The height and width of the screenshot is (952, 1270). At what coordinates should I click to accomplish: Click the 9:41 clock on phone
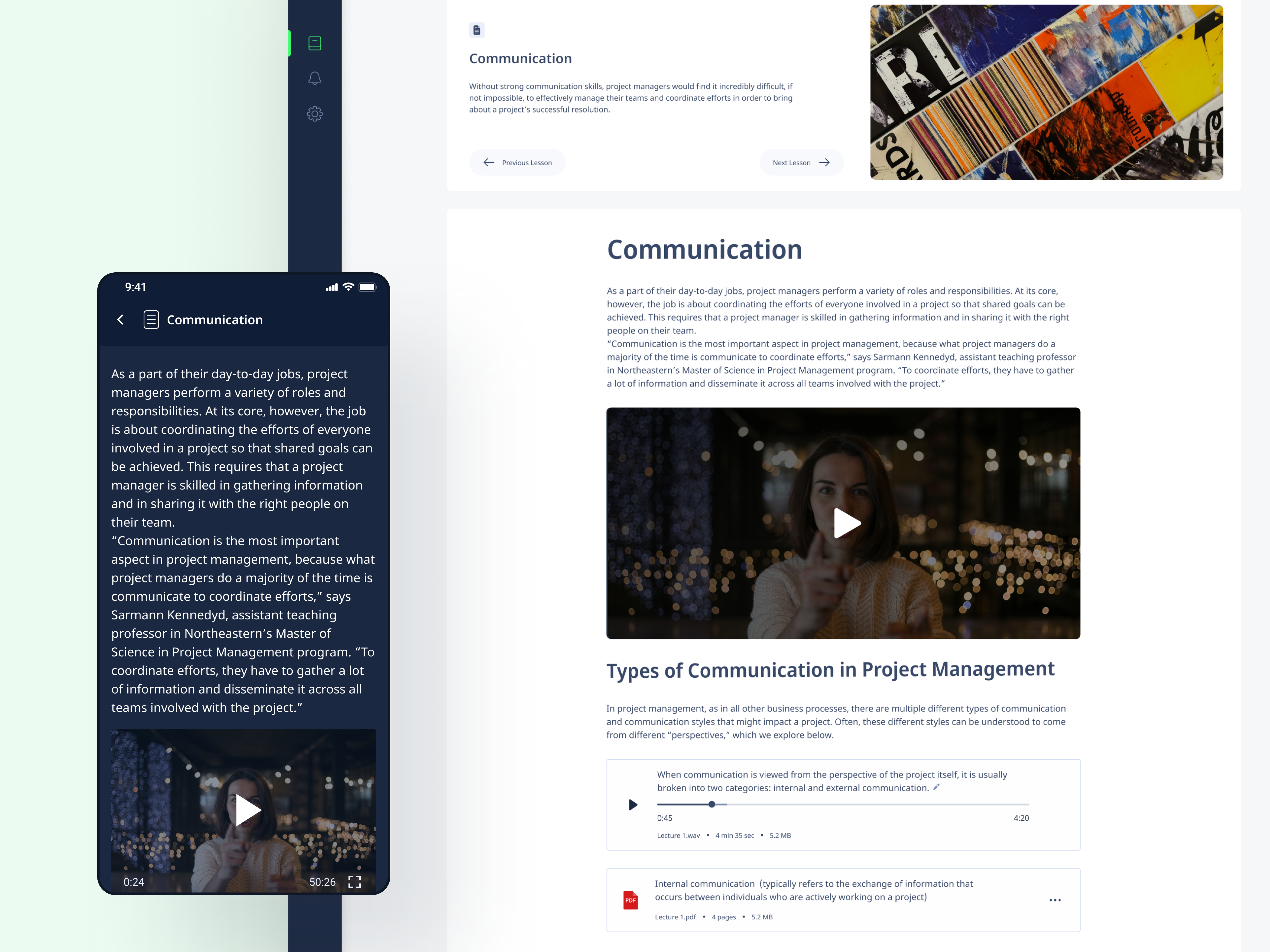pyautogui.click(x=136, y=287)
